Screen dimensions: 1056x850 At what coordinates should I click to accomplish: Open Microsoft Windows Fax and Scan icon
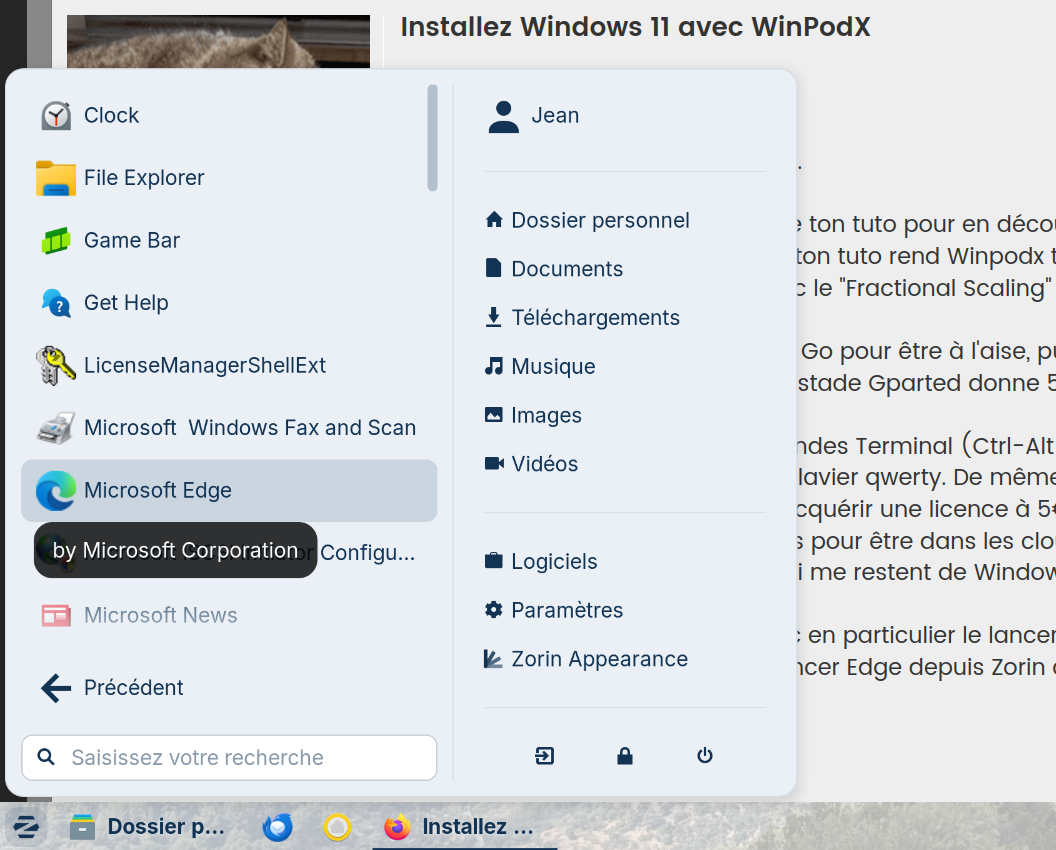click(x=56, y=428)
